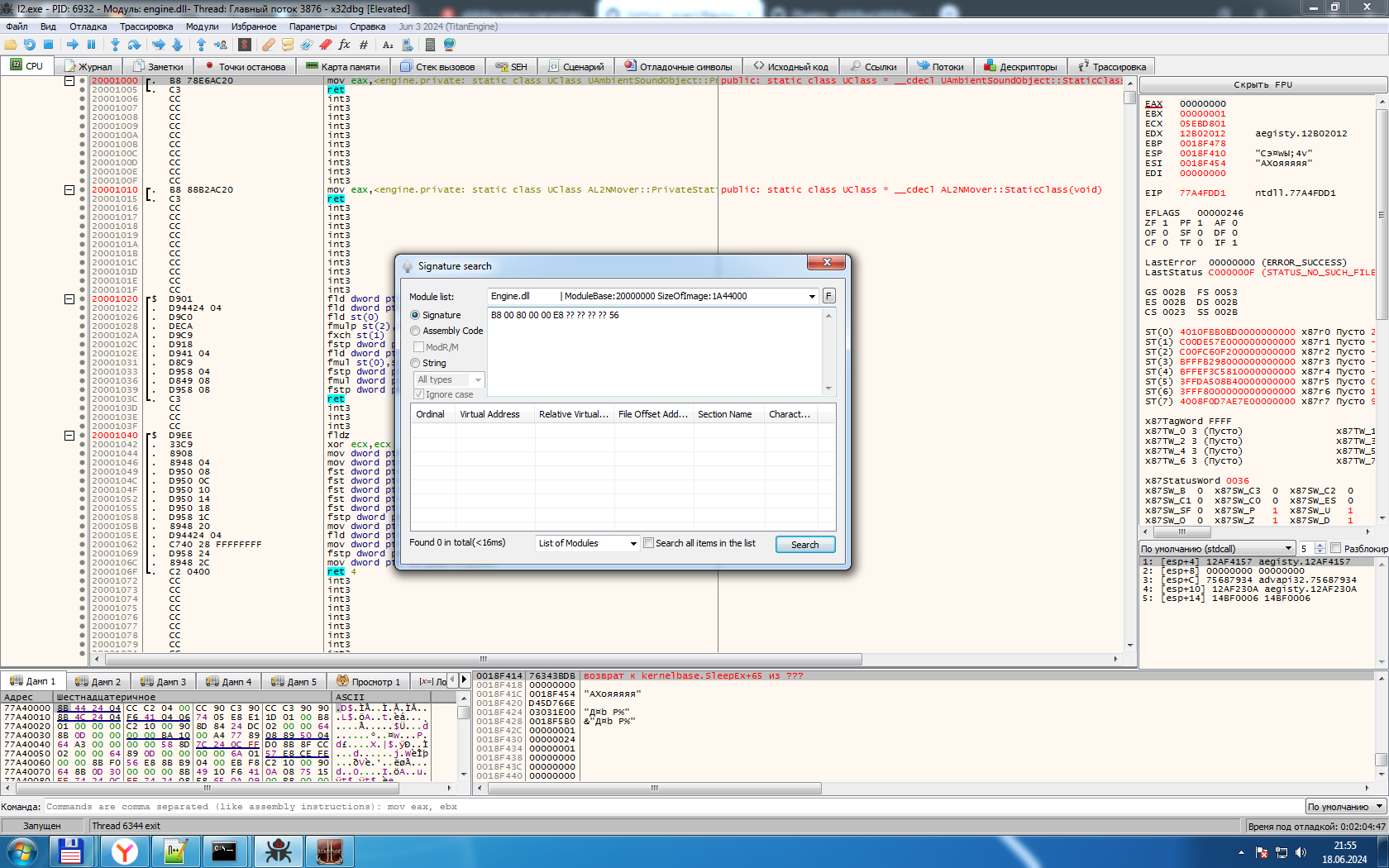Close the Signature search dialog
Viewport: 1389px width, 868px height.
click(826, 262)
